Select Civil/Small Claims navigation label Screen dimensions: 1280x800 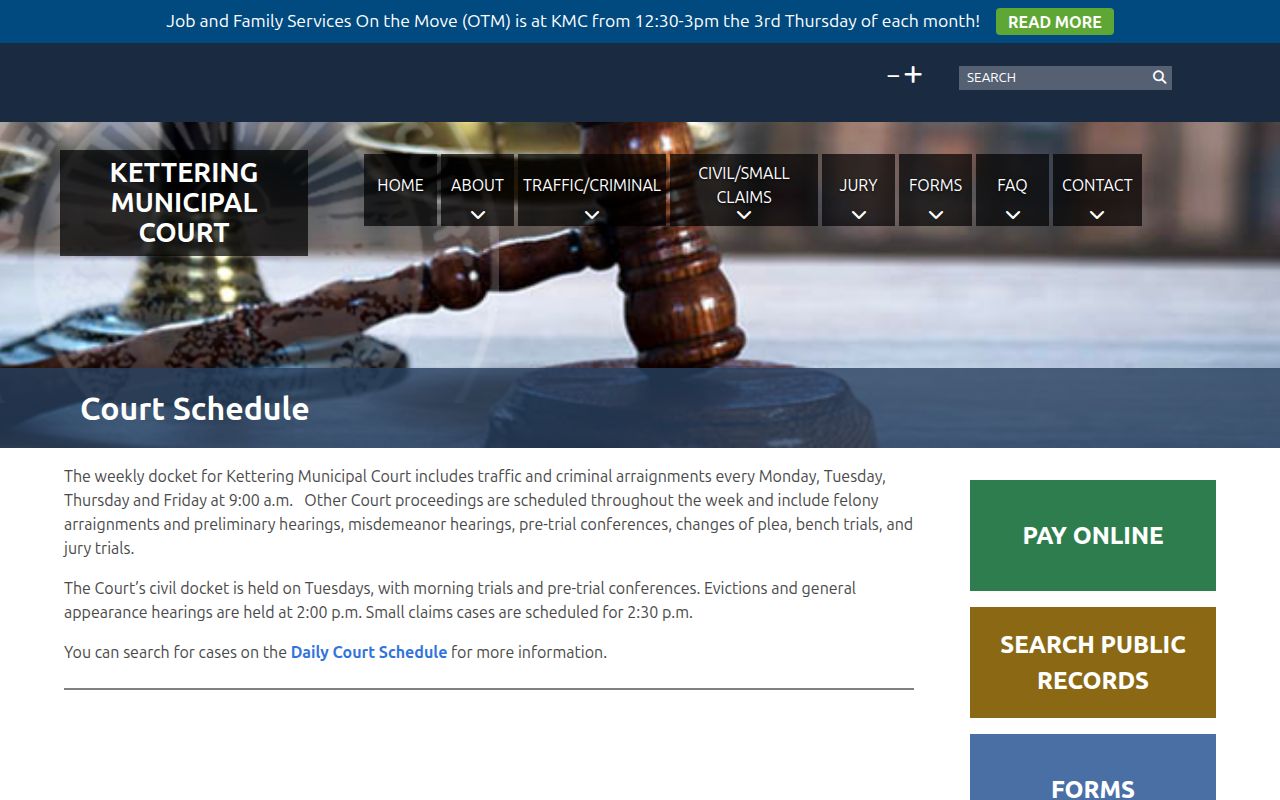[x=744, y=185]
